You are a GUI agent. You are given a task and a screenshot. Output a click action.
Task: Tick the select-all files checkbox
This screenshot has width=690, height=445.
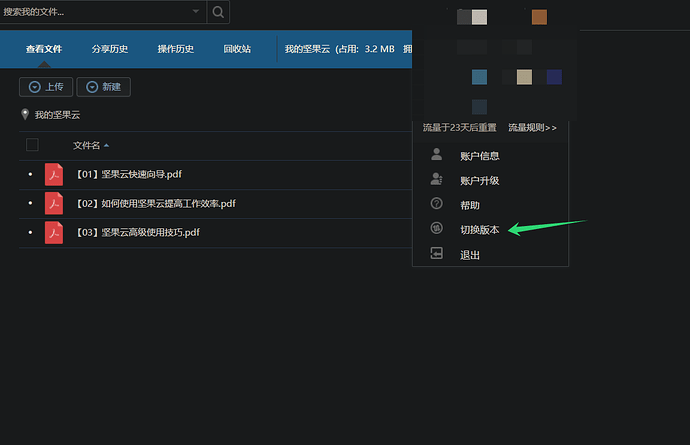tap(32, 144)
